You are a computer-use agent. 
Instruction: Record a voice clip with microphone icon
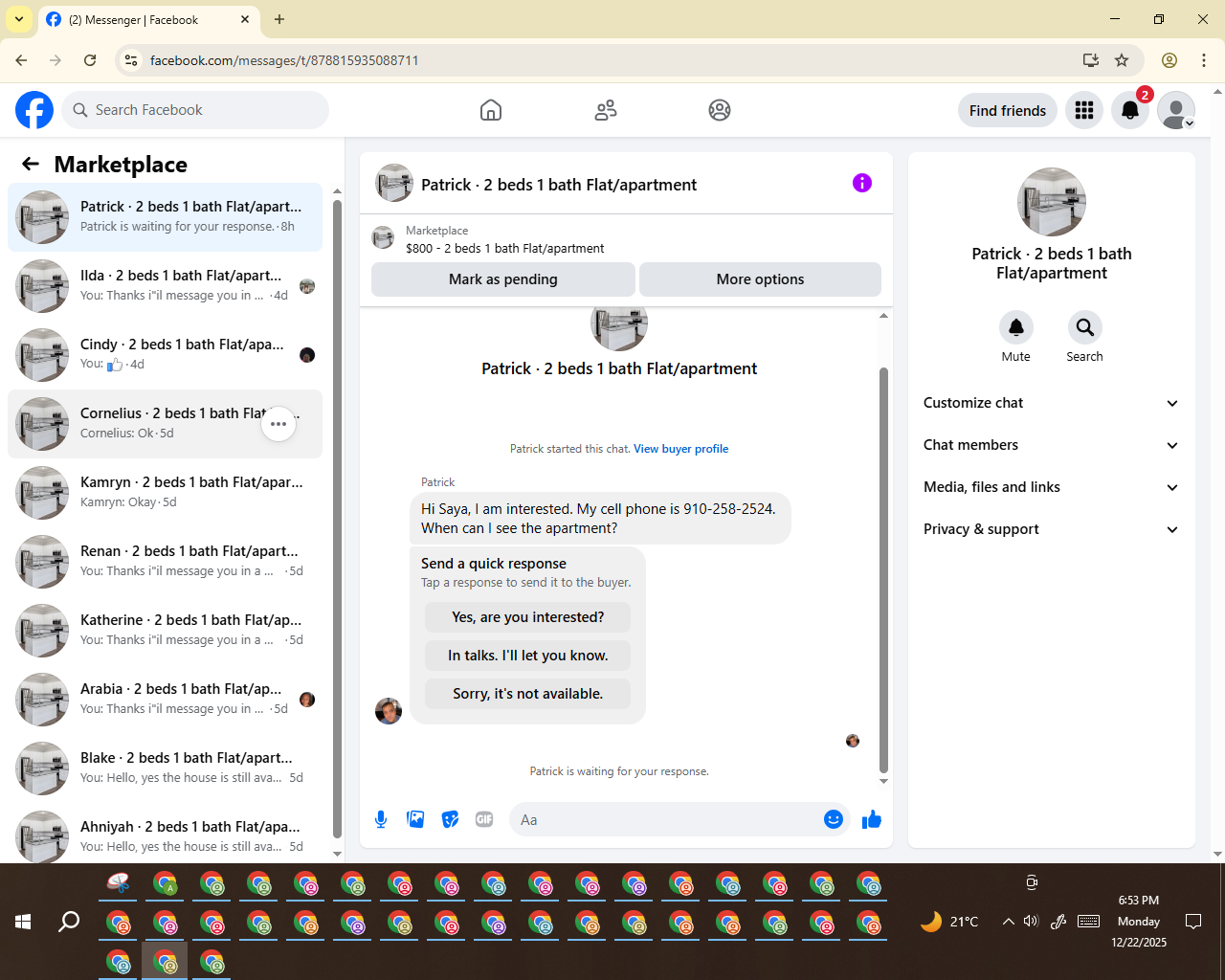(x=381, y=819)
